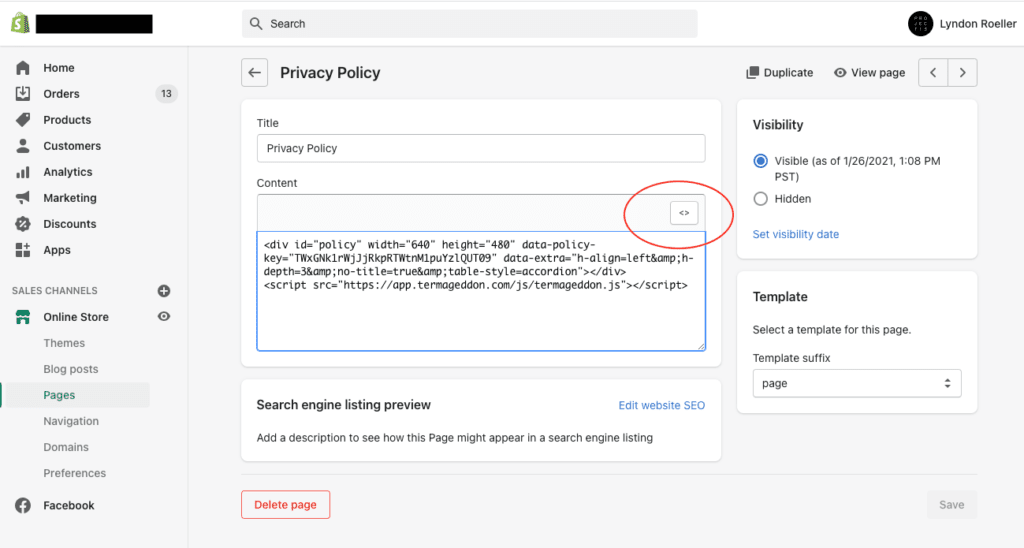Click the Content textarea resize handle
1024x548 pixels.
(701, 346)
